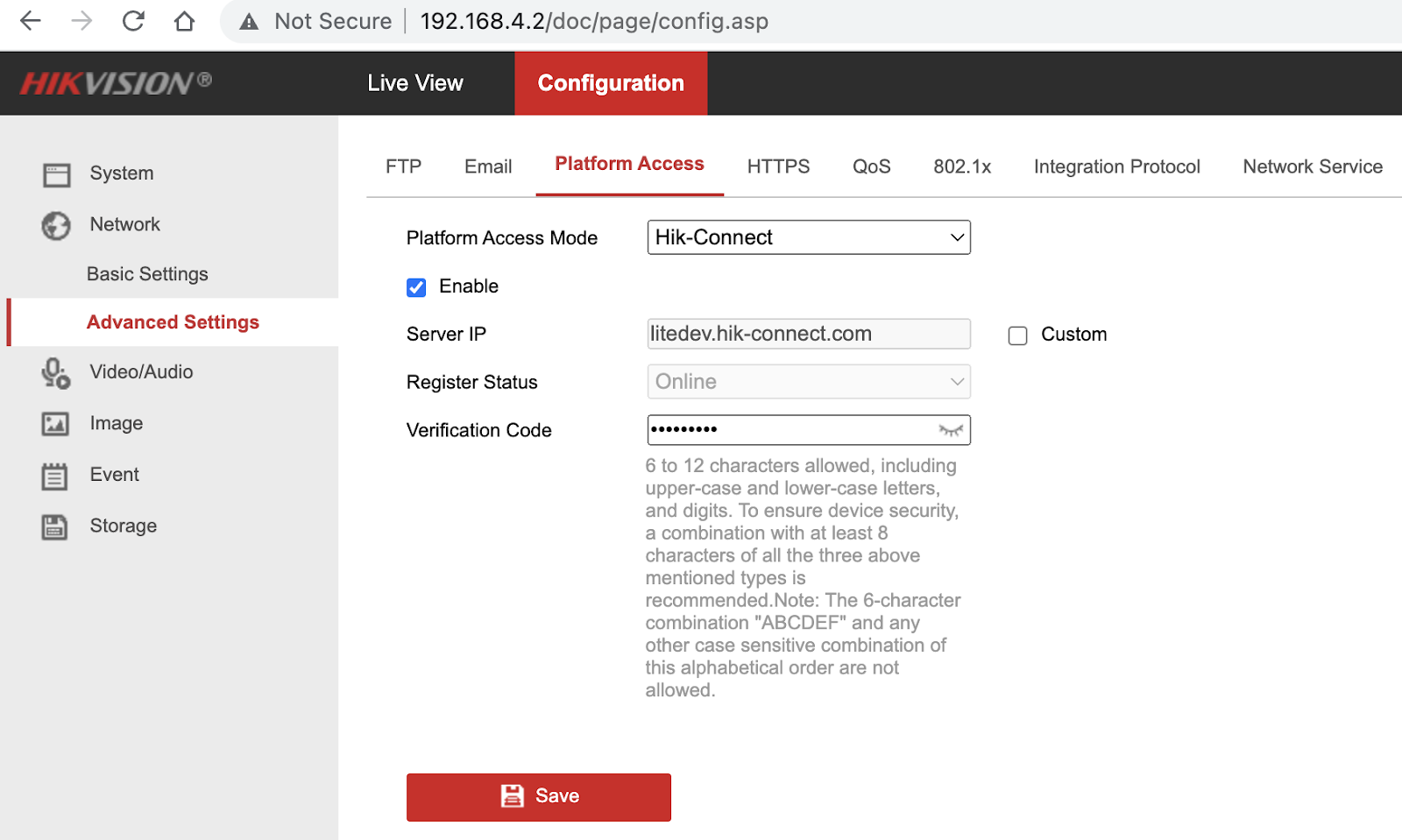
Task: Check the Custom server checkbox
Action: tap(1017, 335)
